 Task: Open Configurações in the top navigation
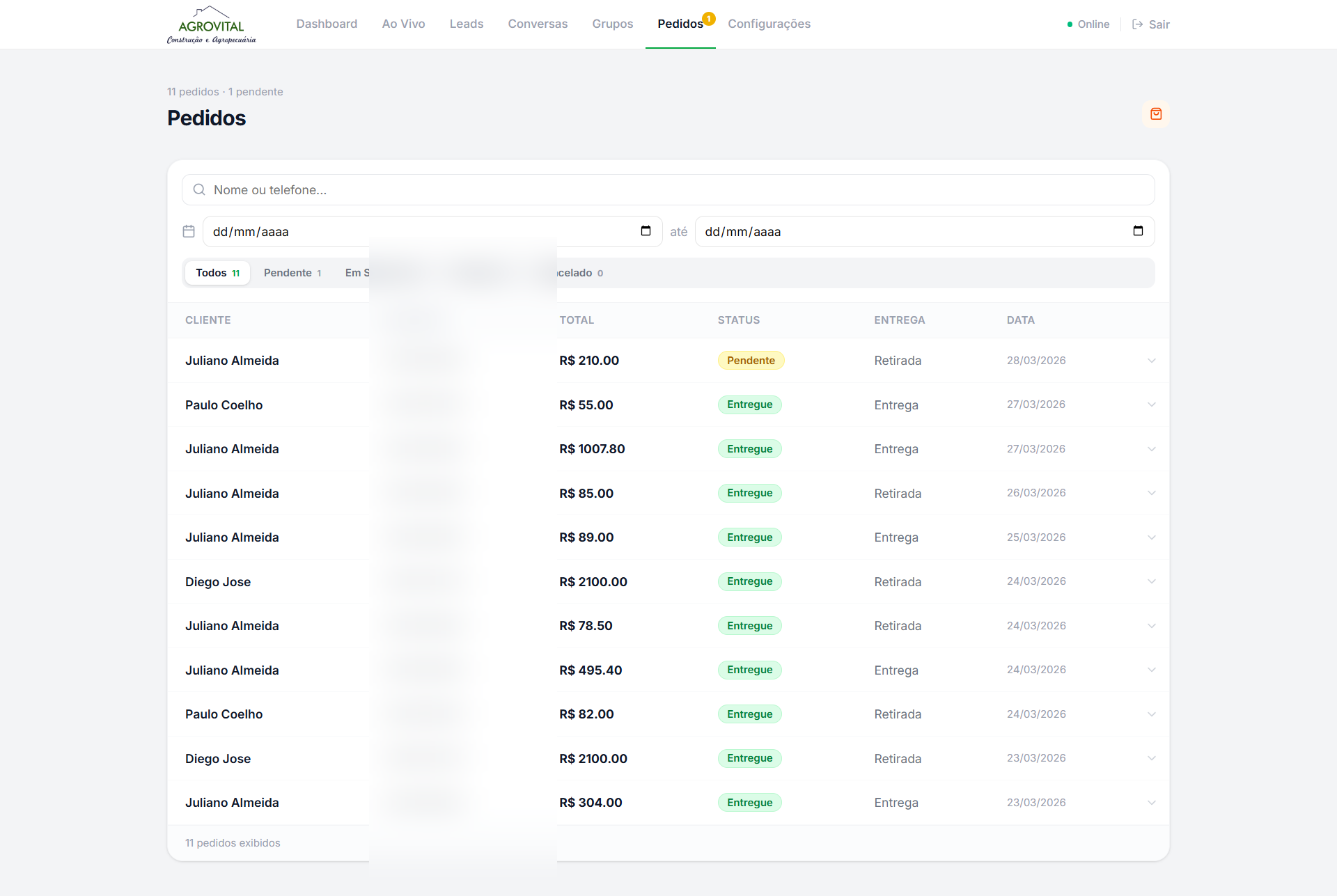(x=769, y=24)
